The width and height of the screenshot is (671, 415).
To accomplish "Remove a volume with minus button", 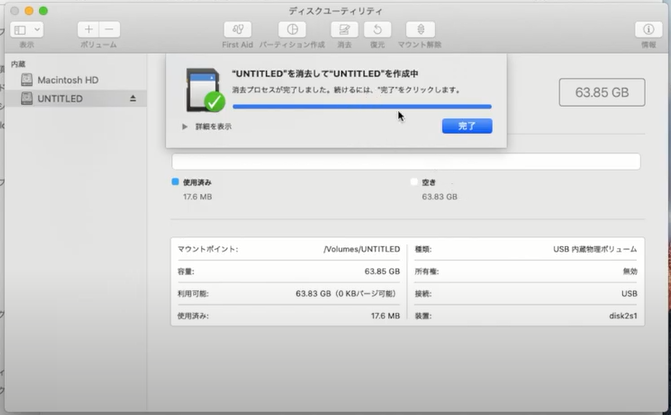I will click(x=110, y=30).
